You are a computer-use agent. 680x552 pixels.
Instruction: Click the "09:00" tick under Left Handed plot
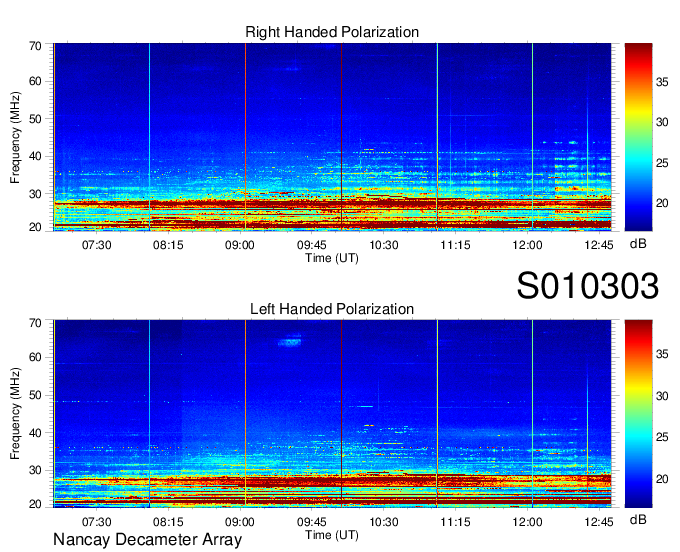click(x=240, y=522)
